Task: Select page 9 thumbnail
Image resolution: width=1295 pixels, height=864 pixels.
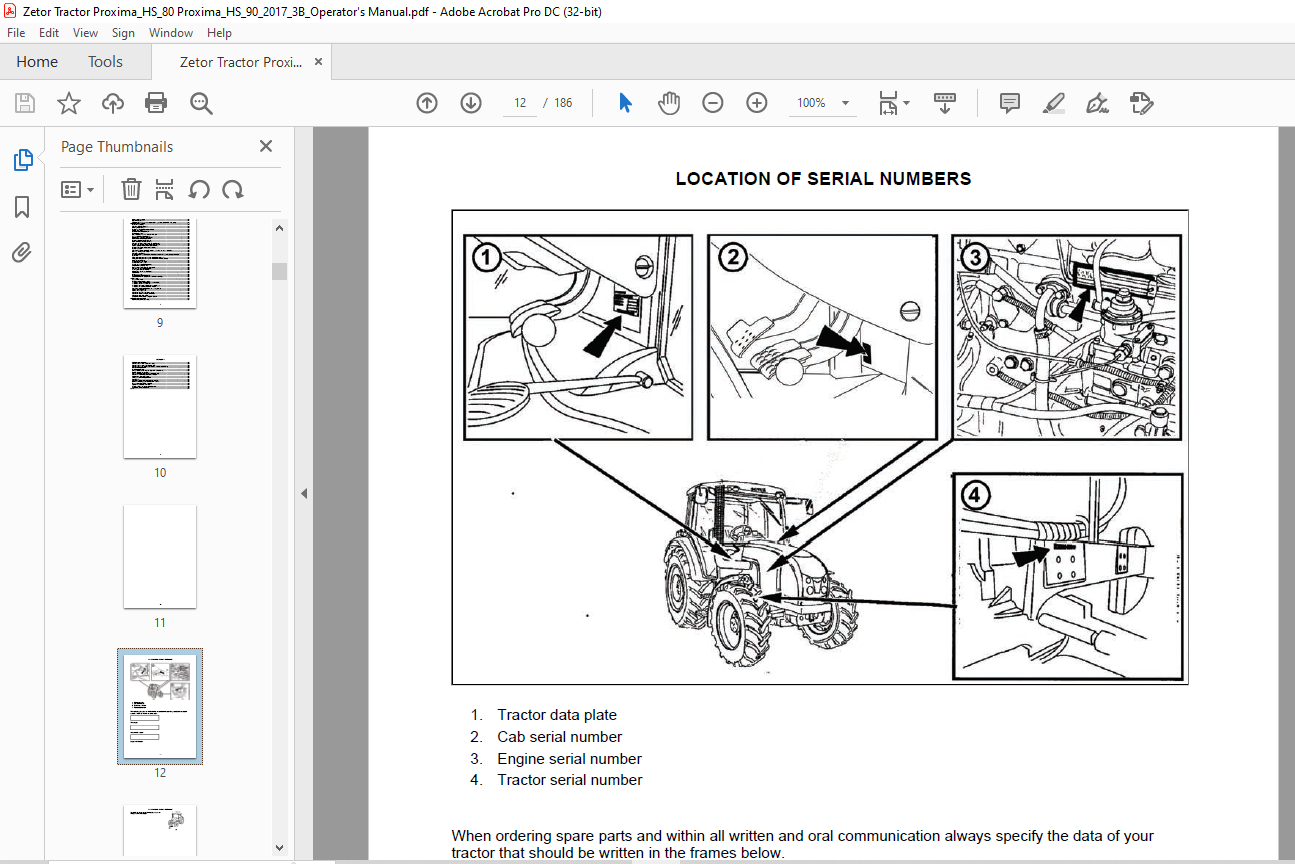Action: (x=160, y=263)
